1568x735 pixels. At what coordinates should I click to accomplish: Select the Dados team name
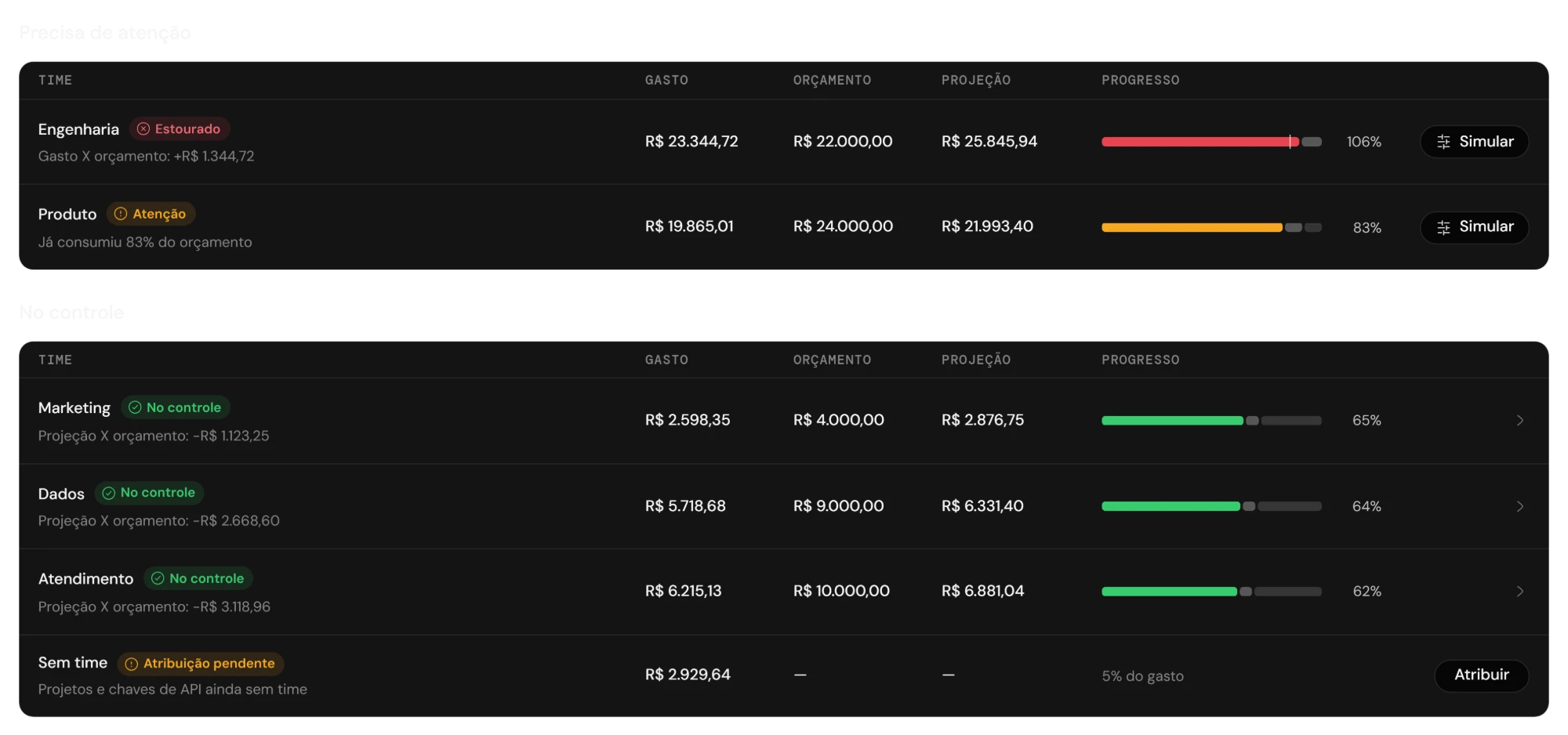pyautogui.click(x=61, y=494)
